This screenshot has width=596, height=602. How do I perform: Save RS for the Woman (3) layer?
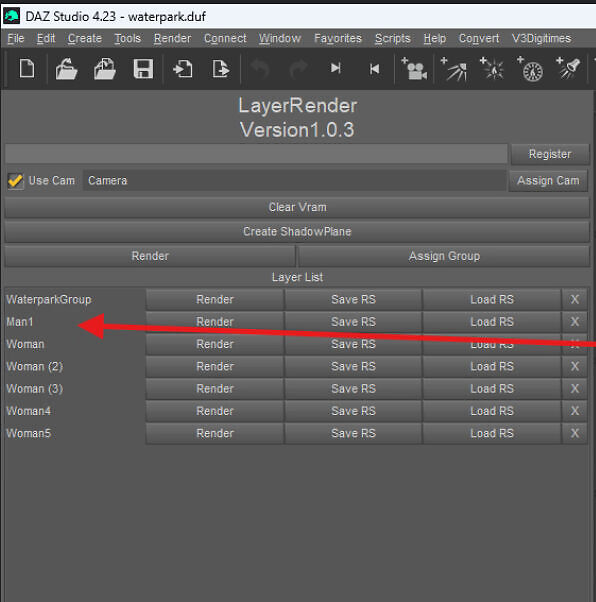point(353,389)
